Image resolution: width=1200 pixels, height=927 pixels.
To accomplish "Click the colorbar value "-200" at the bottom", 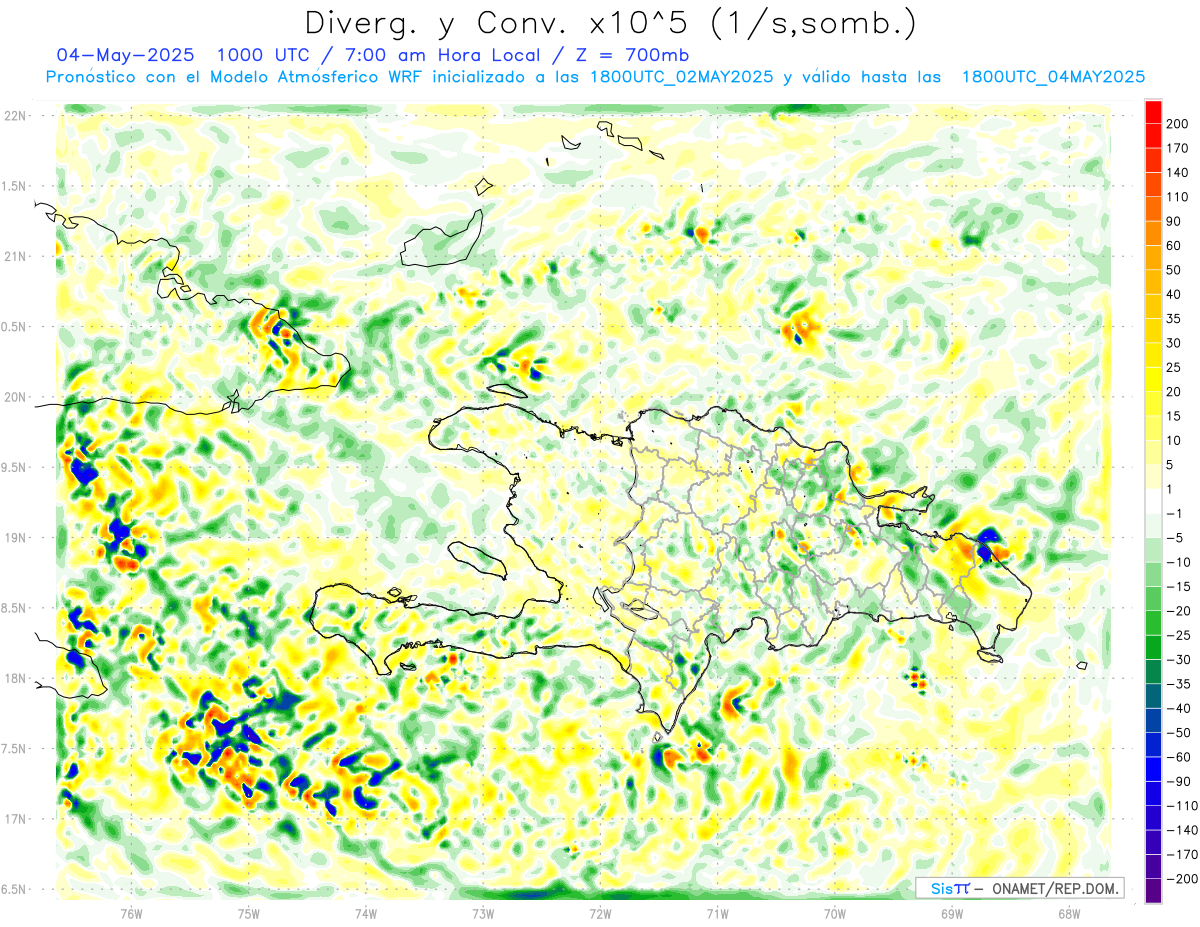I will (x=1181, y=878).
